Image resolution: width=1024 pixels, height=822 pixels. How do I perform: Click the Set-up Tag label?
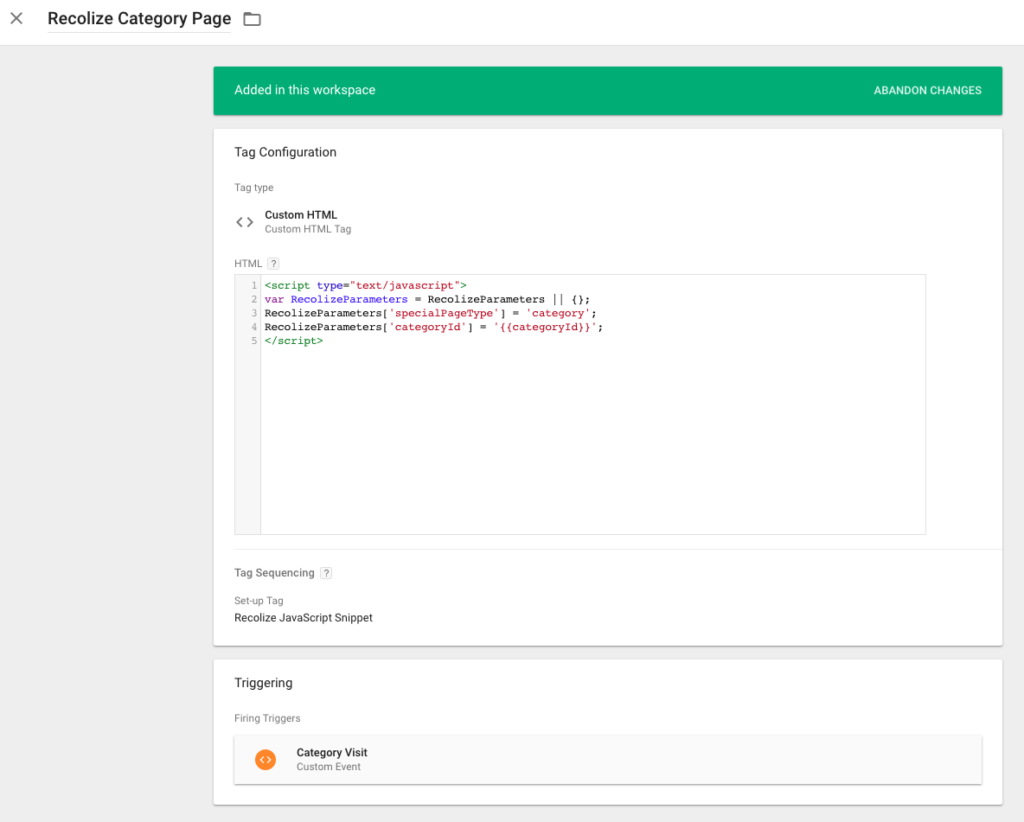click(257, 600)
